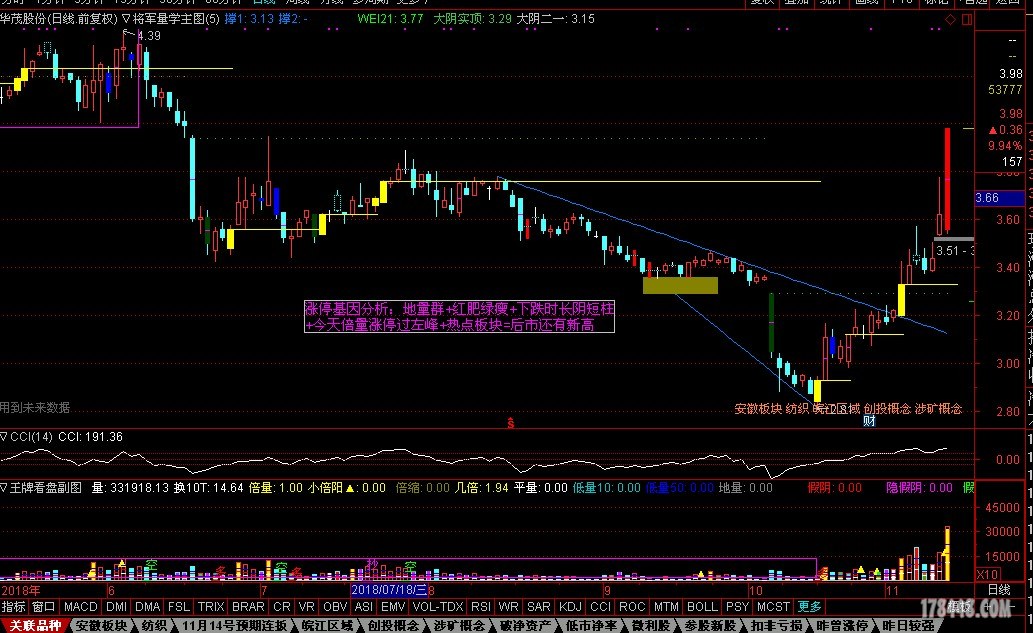
Task: Click the blue 3.66 price marker on the axis
Action: (x=999, y=198)
